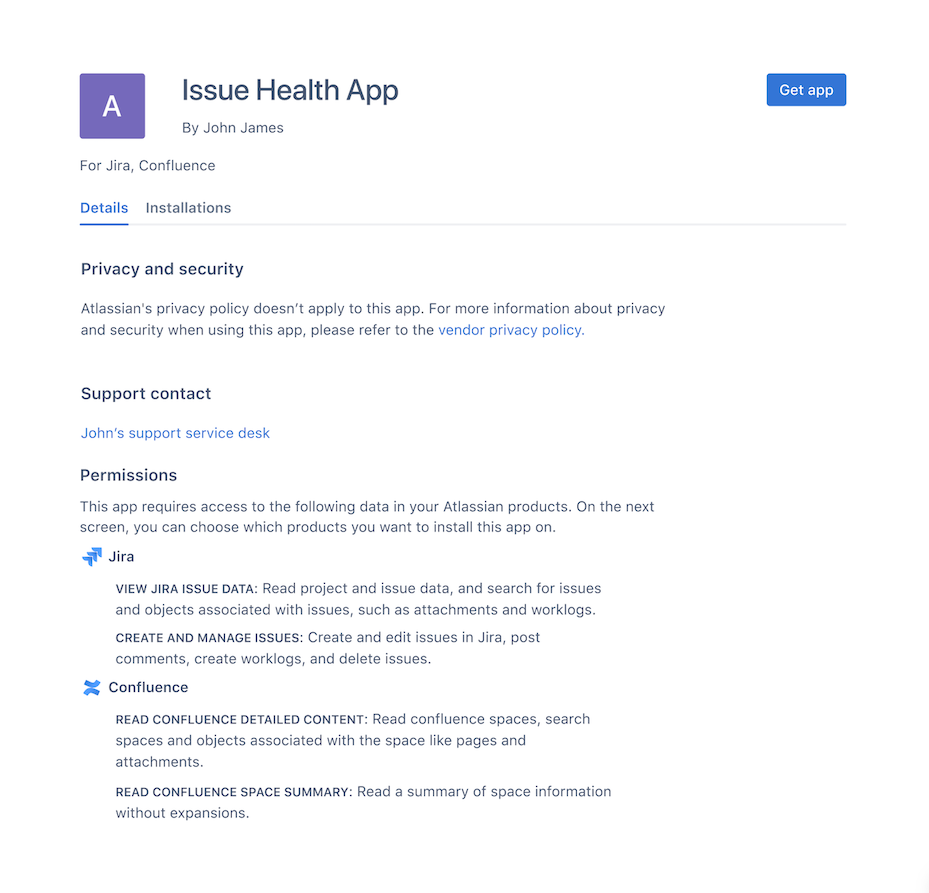Collapse the Permissions heading section
Screen dimensions: 929x893
(x=128, y=475)
